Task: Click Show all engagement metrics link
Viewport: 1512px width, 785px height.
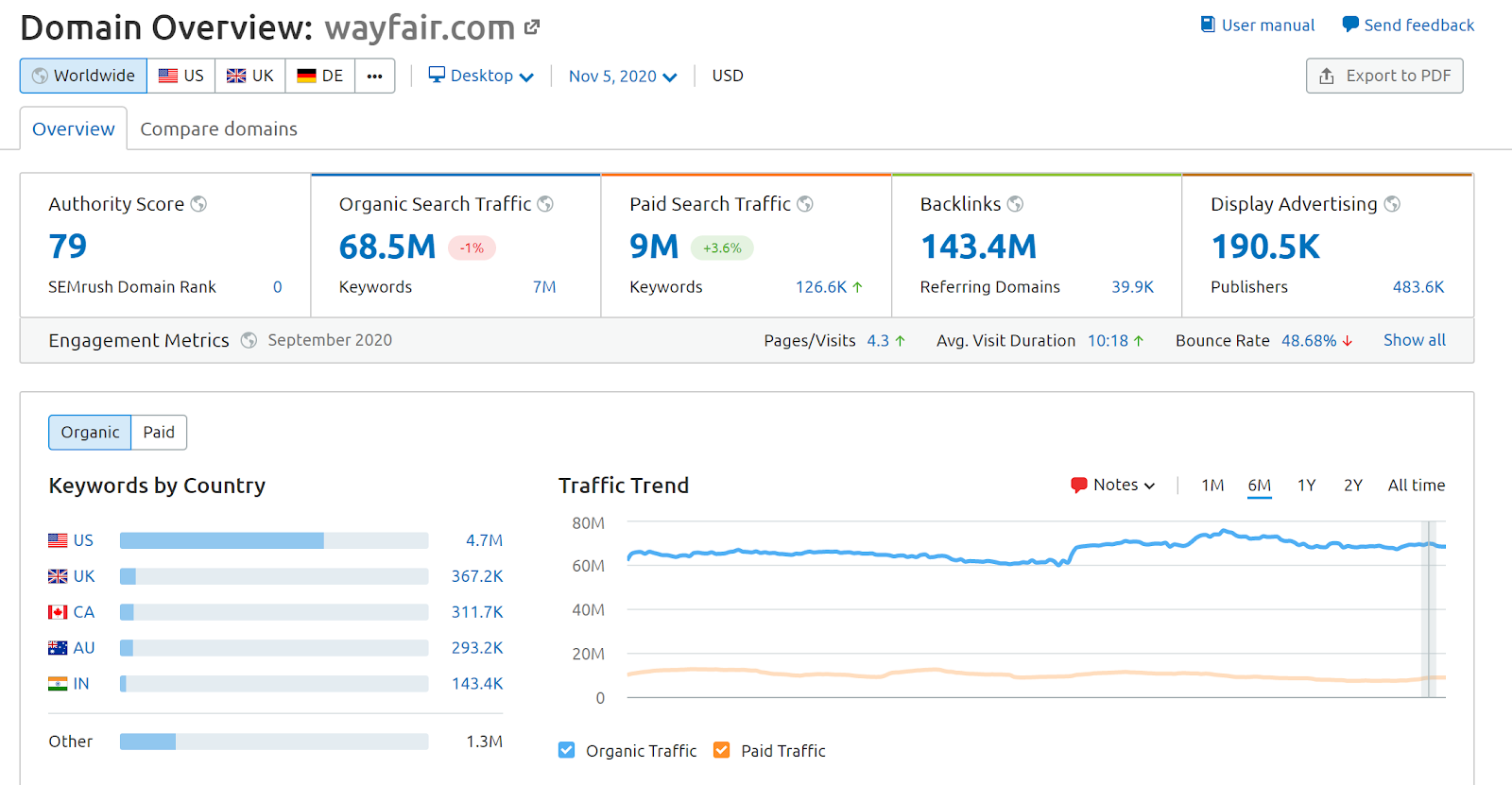Action: (x=1414, y=340)
